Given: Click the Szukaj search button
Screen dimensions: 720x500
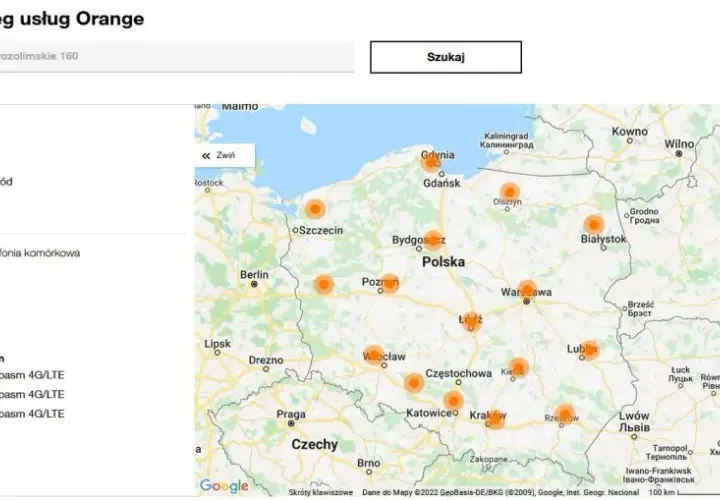Looking at the screenshot, I should pyautogui.click(x=445, y=57).
